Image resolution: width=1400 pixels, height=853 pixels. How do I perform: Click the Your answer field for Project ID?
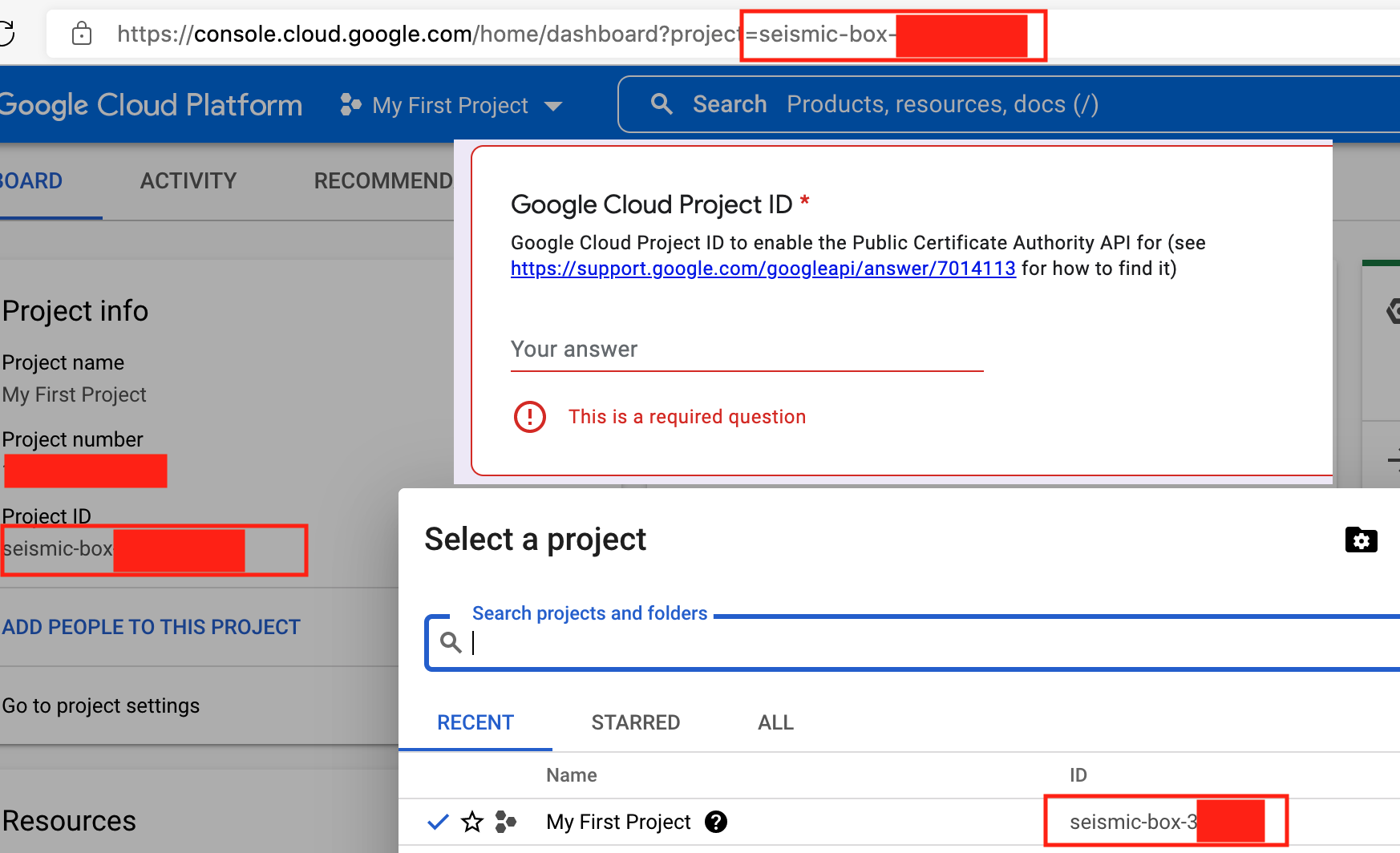[x=747, y=350]
